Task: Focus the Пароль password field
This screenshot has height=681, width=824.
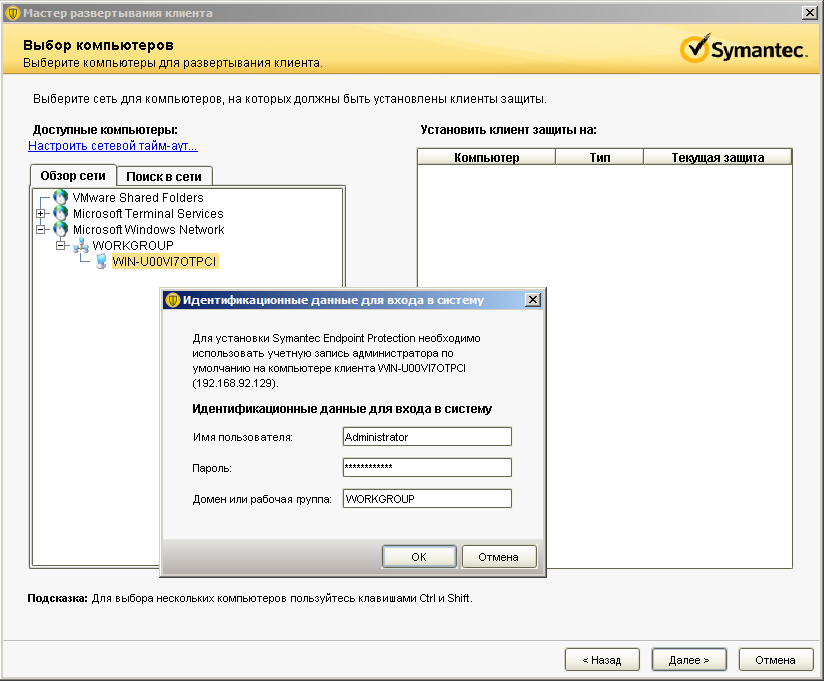Action: tap(427, 467)
